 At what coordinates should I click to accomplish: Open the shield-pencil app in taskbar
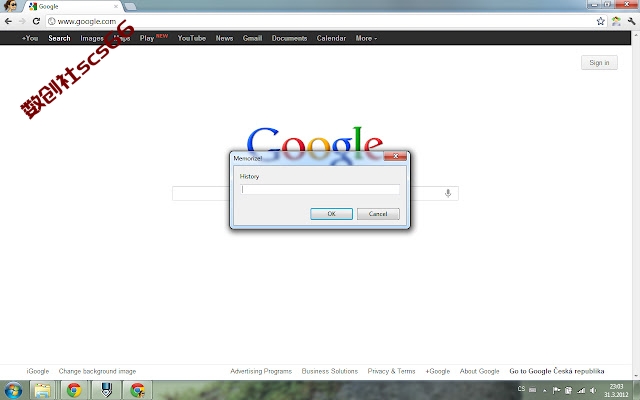[x=106, y=391]
